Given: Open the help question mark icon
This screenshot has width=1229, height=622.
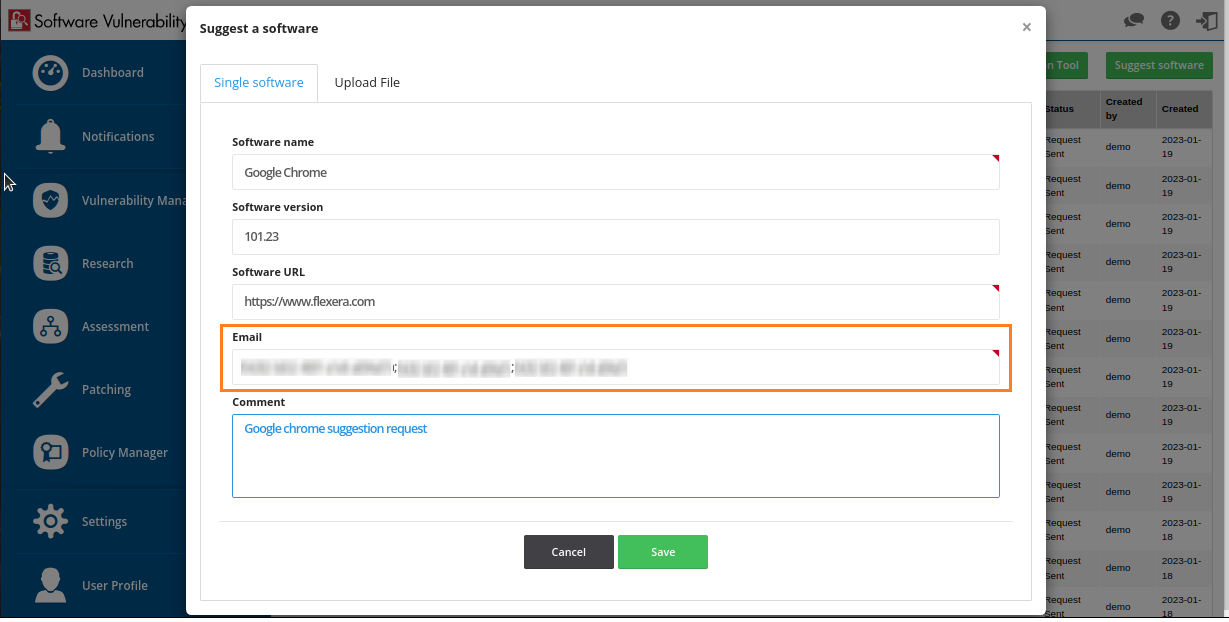Looking at the screenshot, I should pos(1170,21).
